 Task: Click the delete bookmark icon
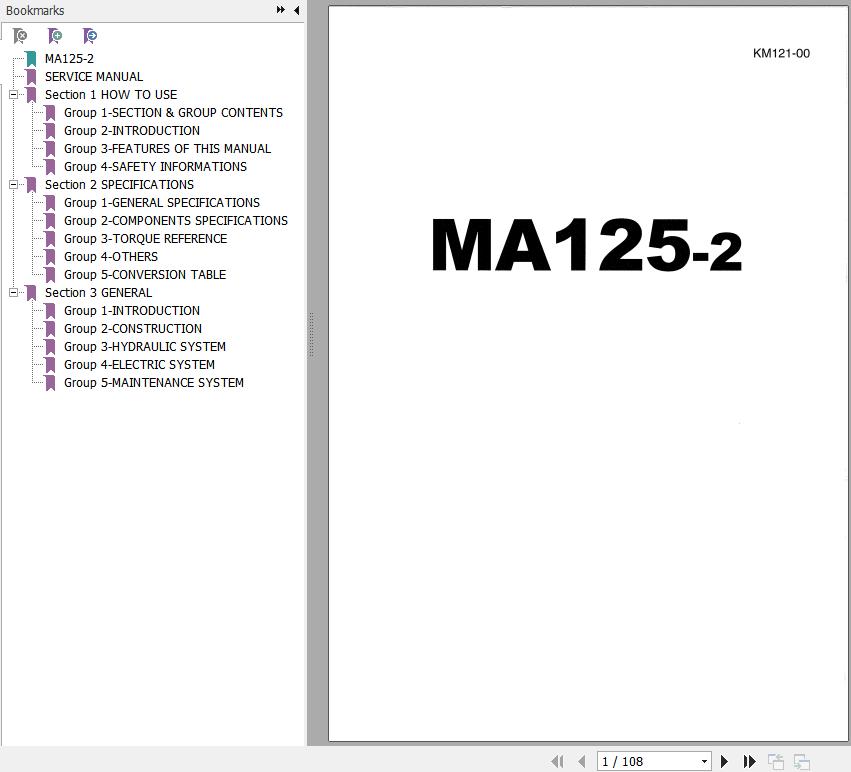(20, 36)
